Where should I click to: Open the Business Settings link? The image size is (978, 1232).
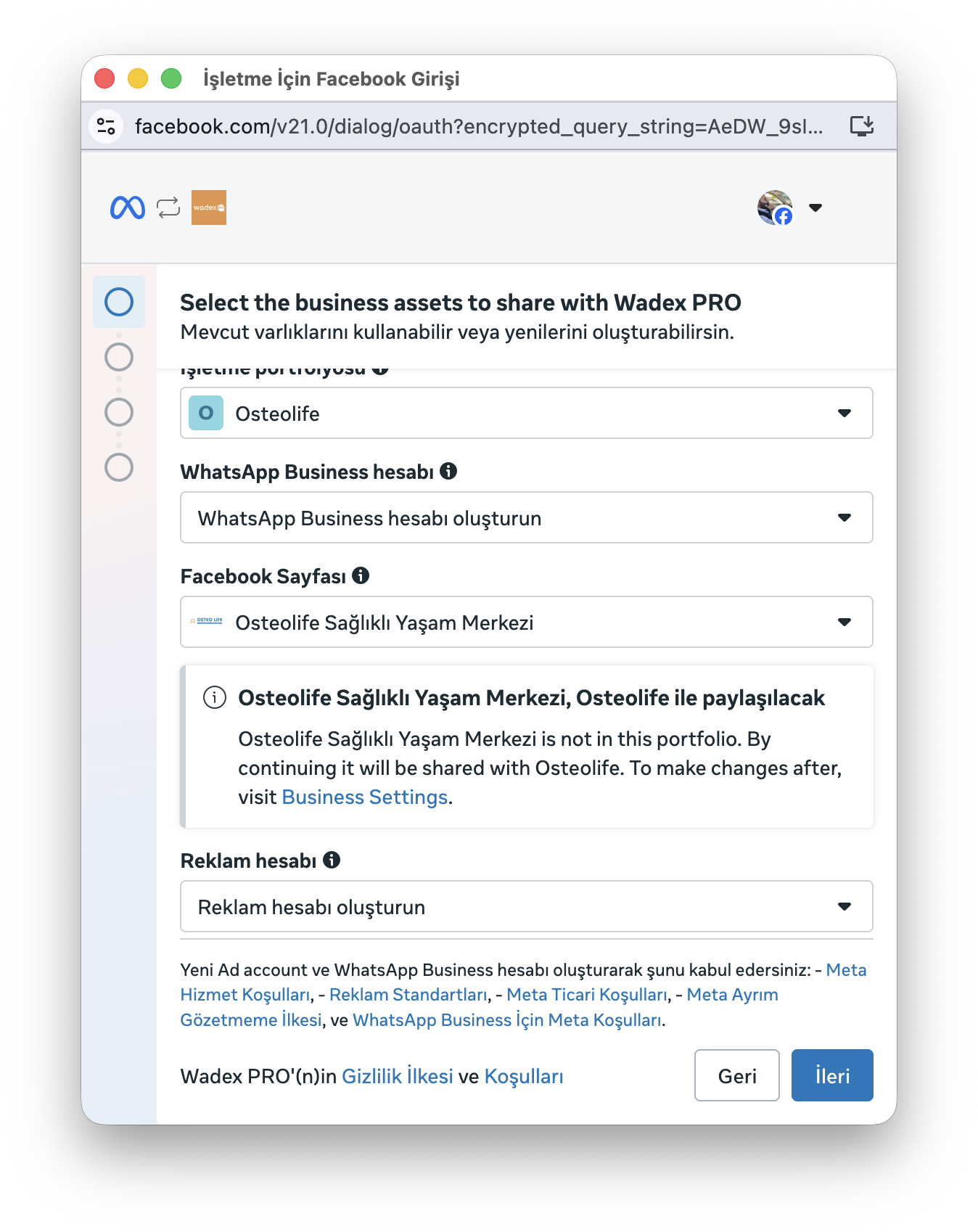pos(364,797)
